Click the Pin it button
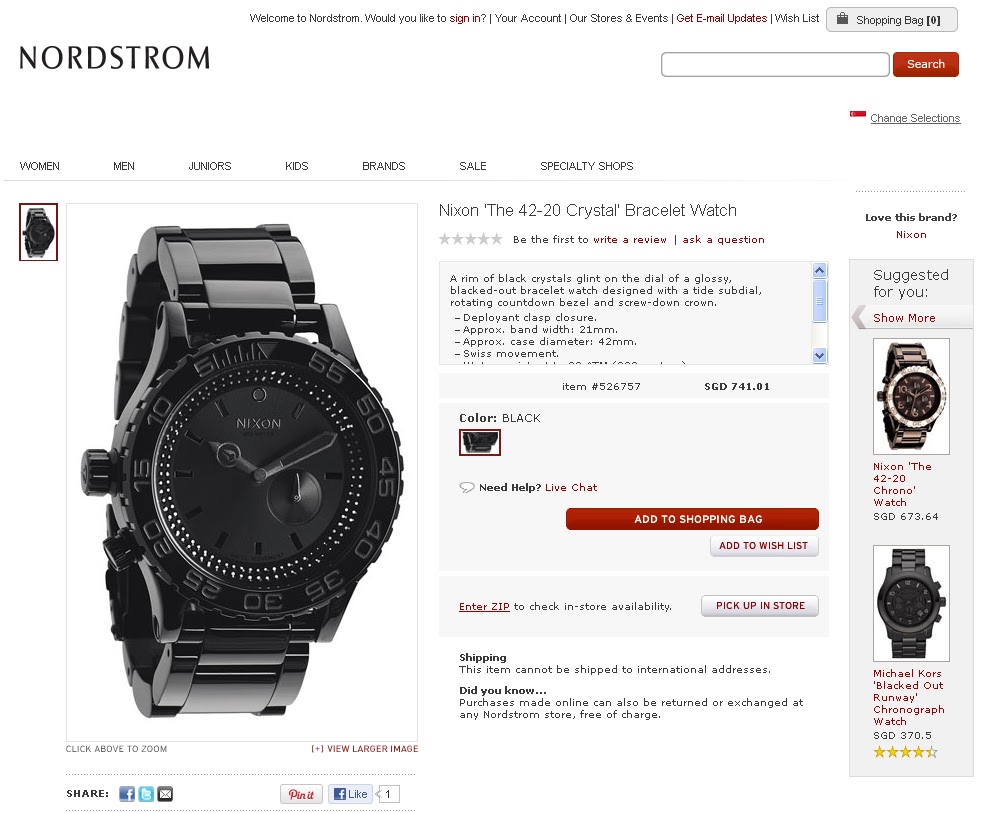This screenshot has width=985, height=813. (x=302, y=794)
